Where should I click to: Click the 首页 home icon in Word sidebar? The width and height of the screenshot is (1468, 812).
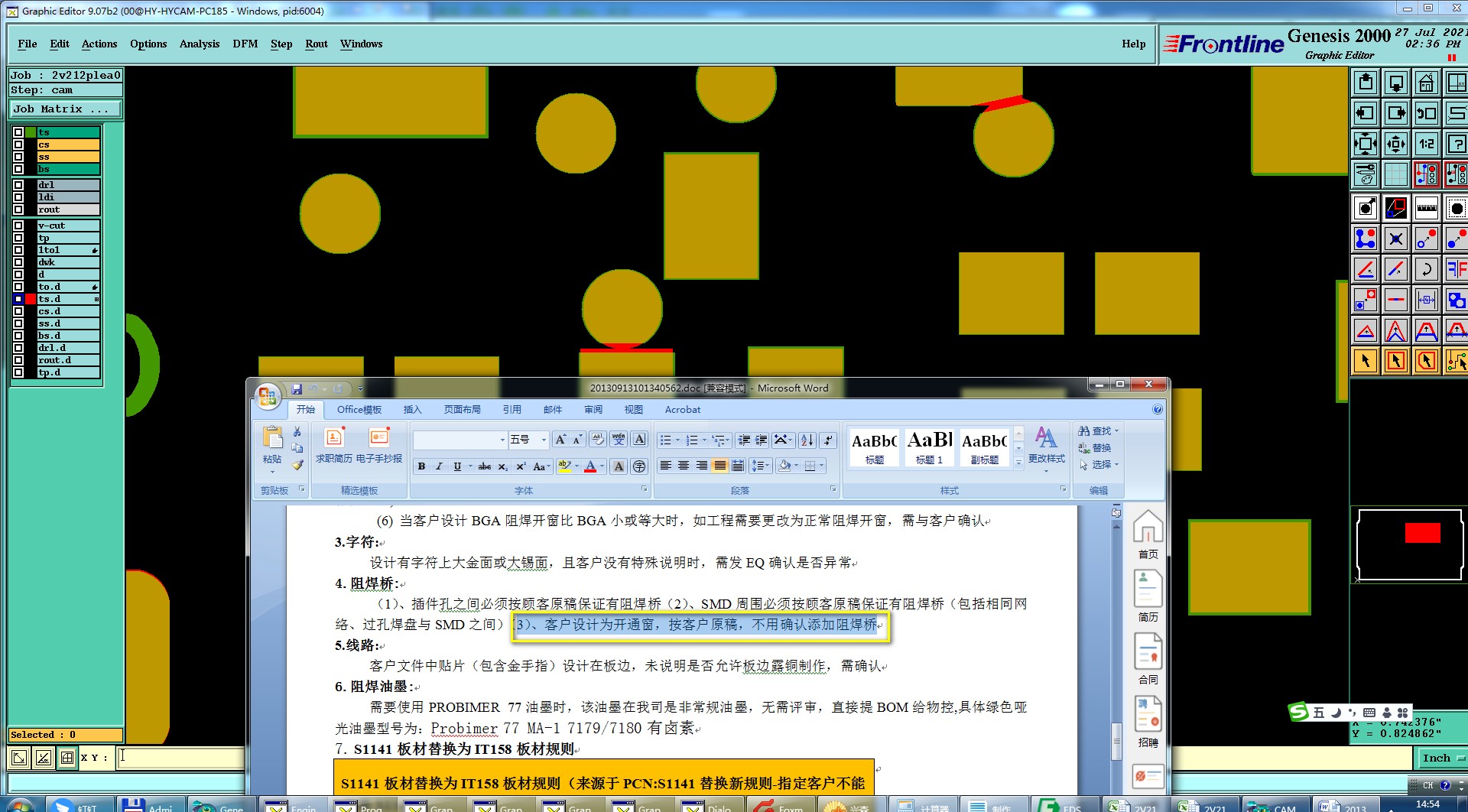click(1148, 536)
